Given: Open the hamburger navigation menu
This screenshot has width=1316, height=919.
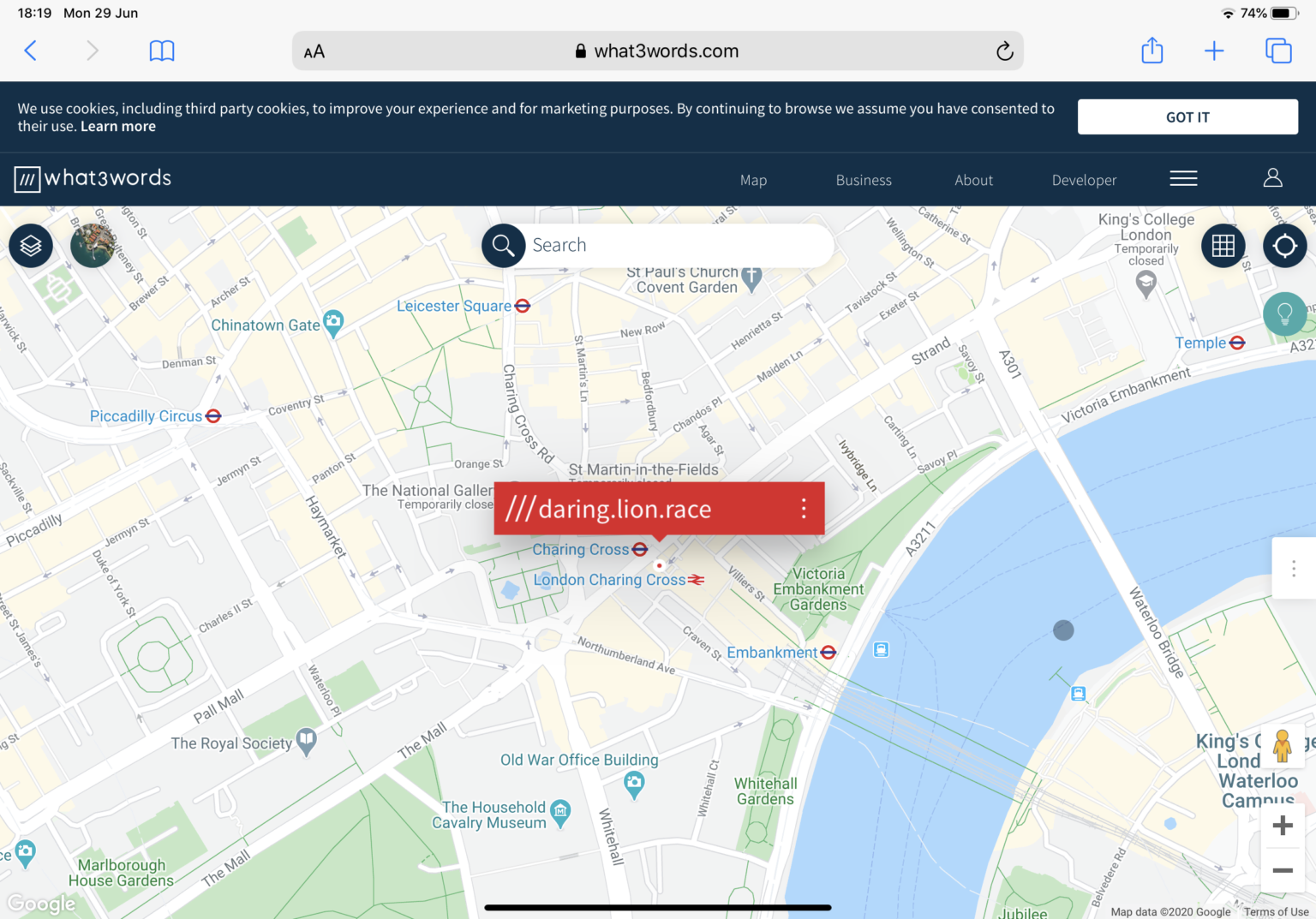Looking at the screenshot, I should point(1183,178).
